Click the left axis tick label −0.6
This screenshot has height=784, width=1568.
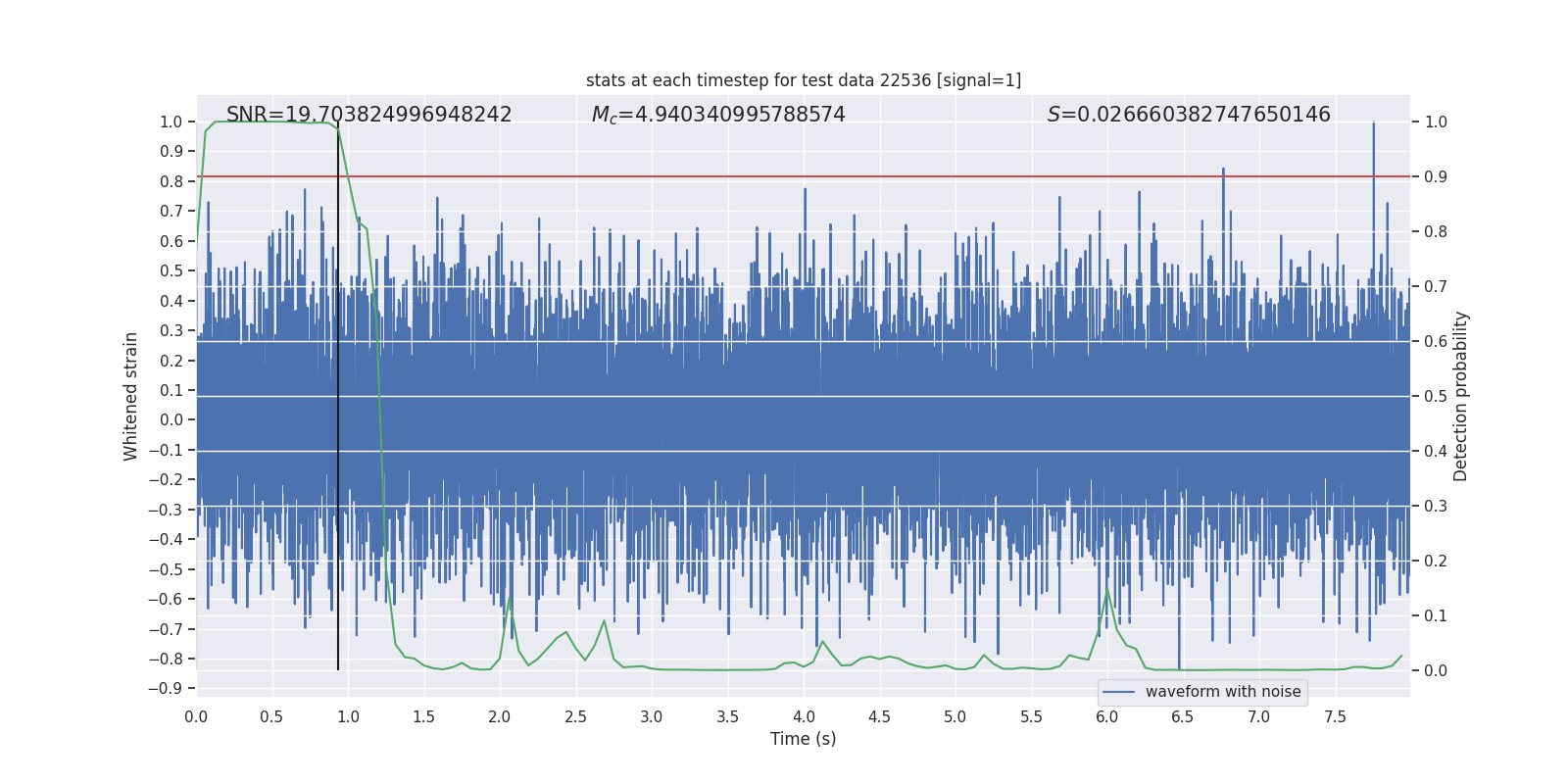tap(166, 599)
